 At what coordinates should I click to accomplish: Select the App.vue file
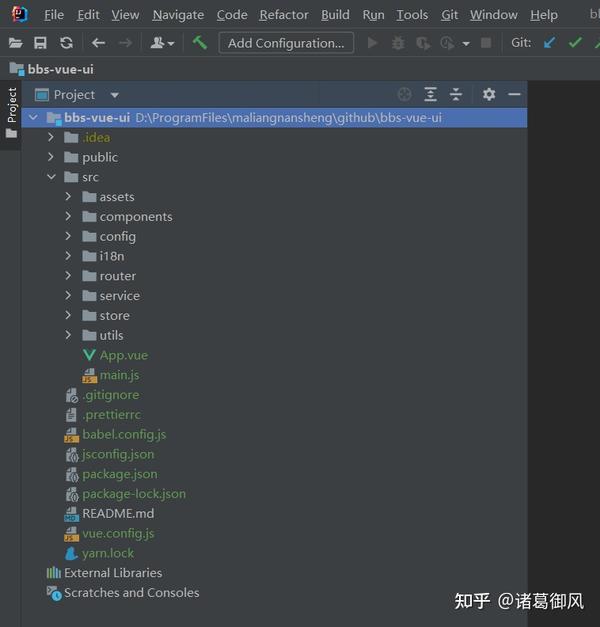(x=124, y=355)
